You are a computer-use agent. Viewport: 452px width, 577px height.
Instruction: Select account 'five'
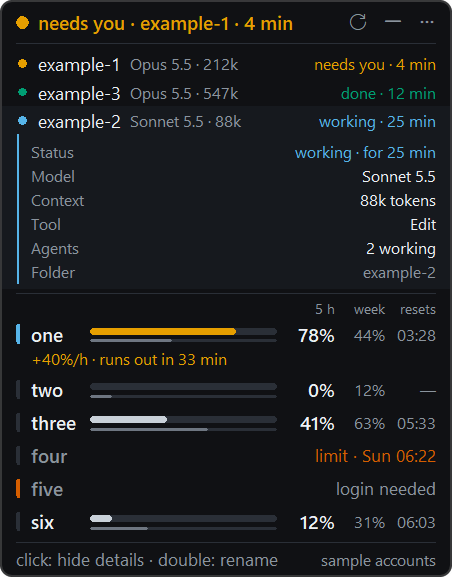[x=47, y=489]
